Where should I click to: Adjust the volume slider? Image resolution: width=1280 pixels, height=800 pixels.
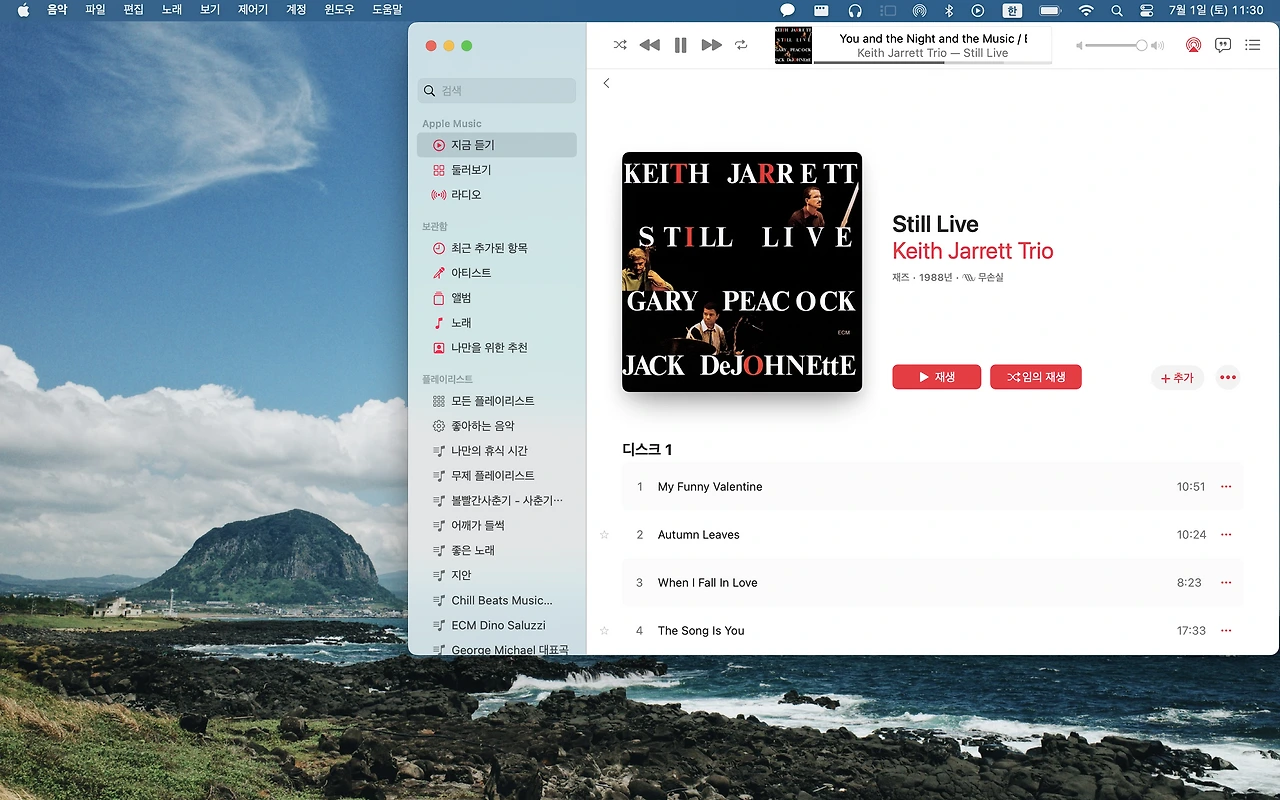coord(1116,46)
